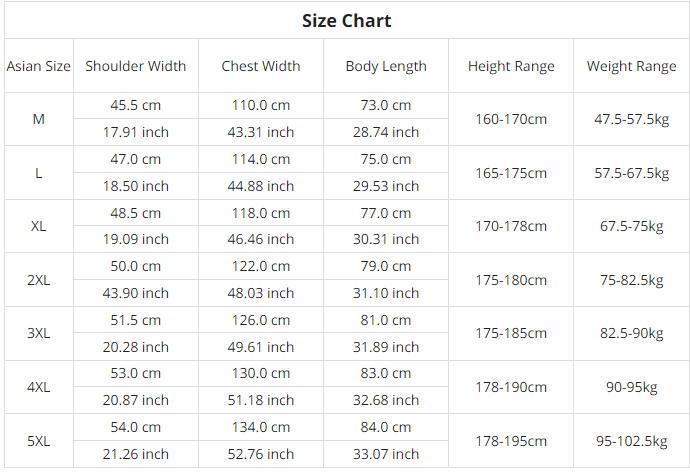Screen dimensions: 690x474
Task: Click the 52.76 inch chest width value
Action: [261, 454]
